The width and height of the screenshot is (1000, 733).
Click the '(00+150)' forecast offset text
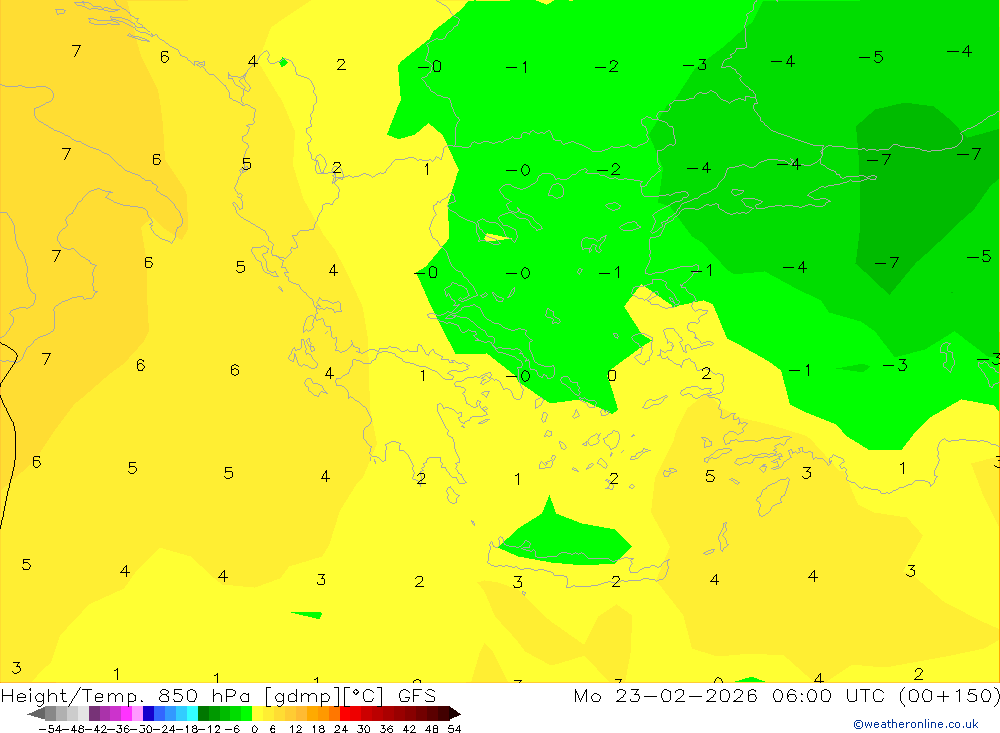coord(948,695)
